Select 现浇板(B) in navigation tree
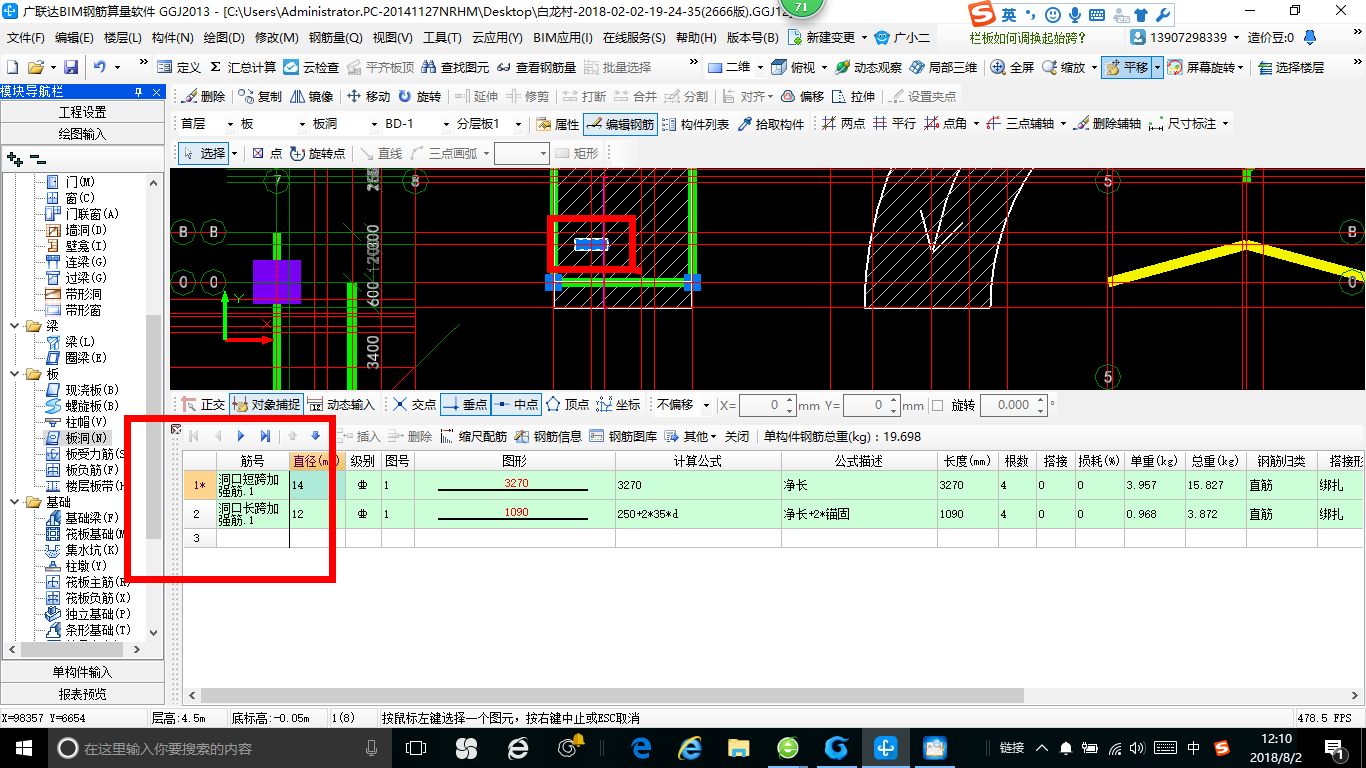 click(82, 389)
